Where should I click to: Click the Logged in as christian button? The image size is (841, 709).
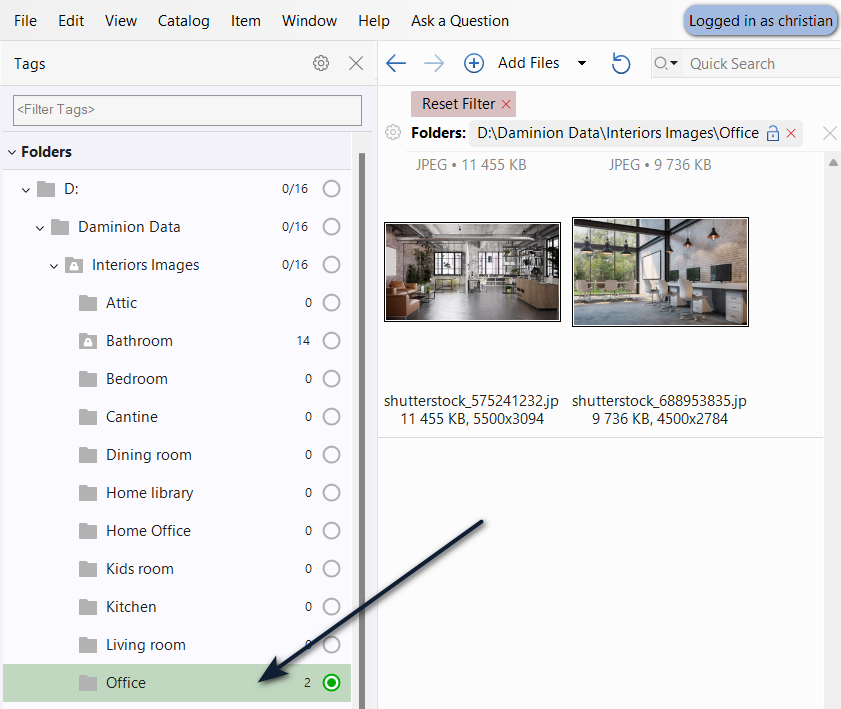click(760, 21)
